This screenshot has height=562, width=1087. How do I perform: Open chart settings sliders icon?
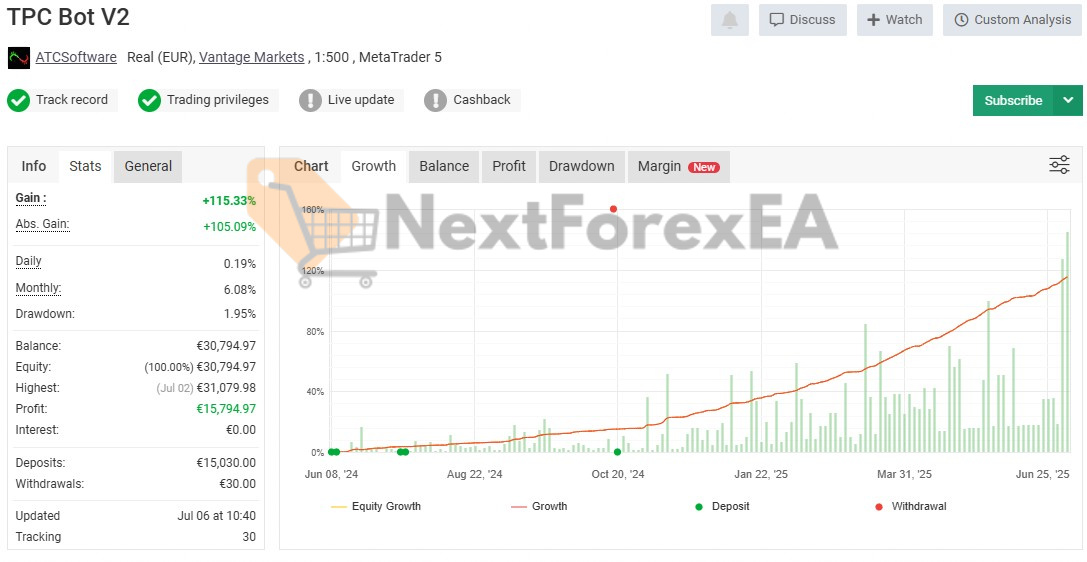[x=1059, y=165]
